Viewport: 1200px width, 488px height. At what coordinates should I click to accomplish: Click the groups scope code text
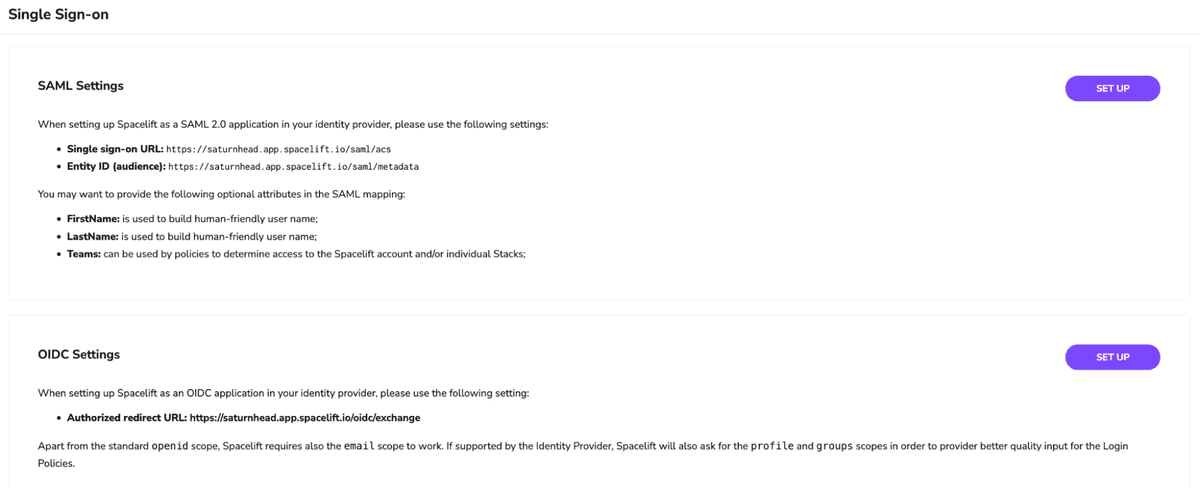click(x=836, y=446)
